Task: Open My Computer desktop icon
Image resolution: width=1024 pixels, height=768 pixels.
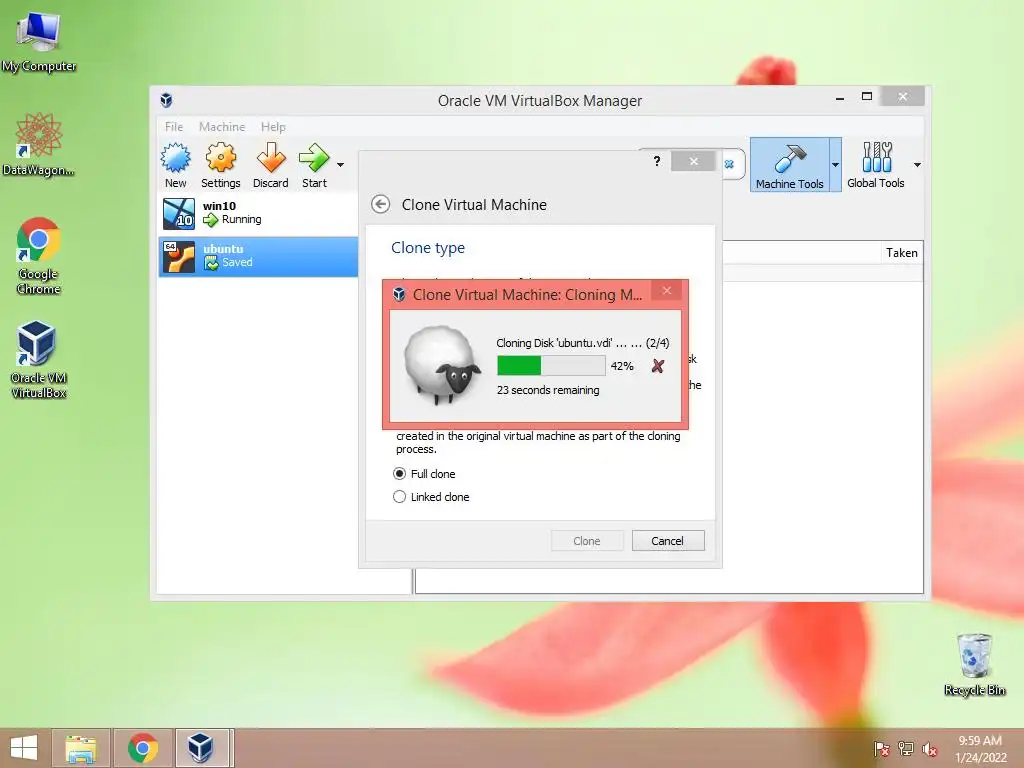Action: point(39,42)
